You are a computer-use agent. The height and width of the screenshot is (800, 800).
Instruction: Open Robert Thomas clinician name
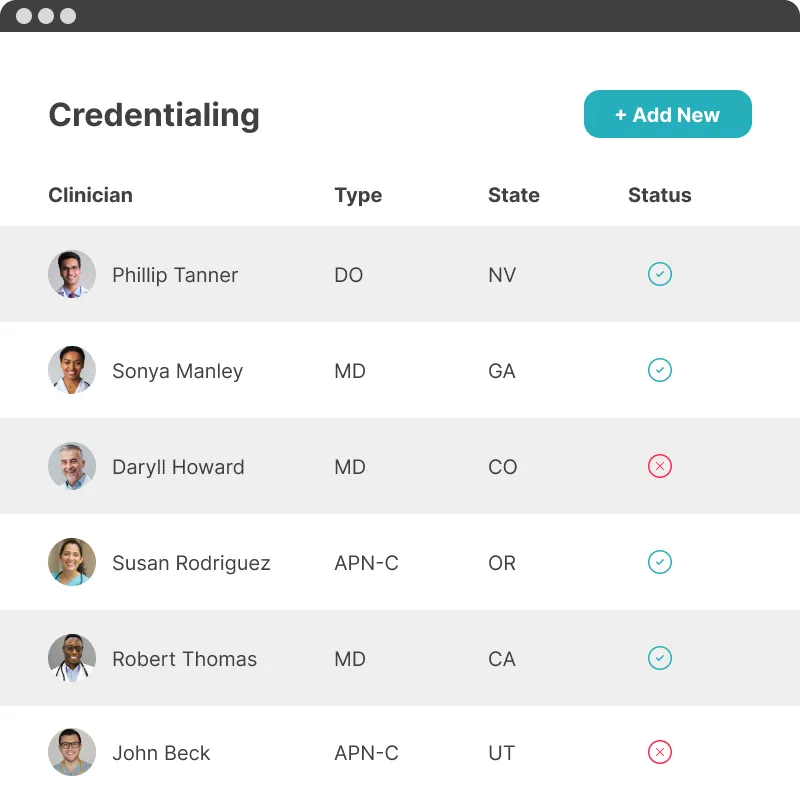[x=184, y=659]
